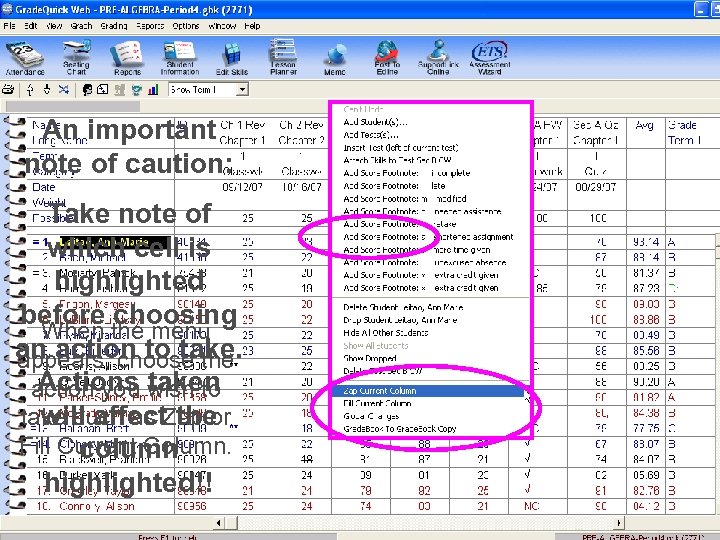Open the Help menu

click(252, 26)
